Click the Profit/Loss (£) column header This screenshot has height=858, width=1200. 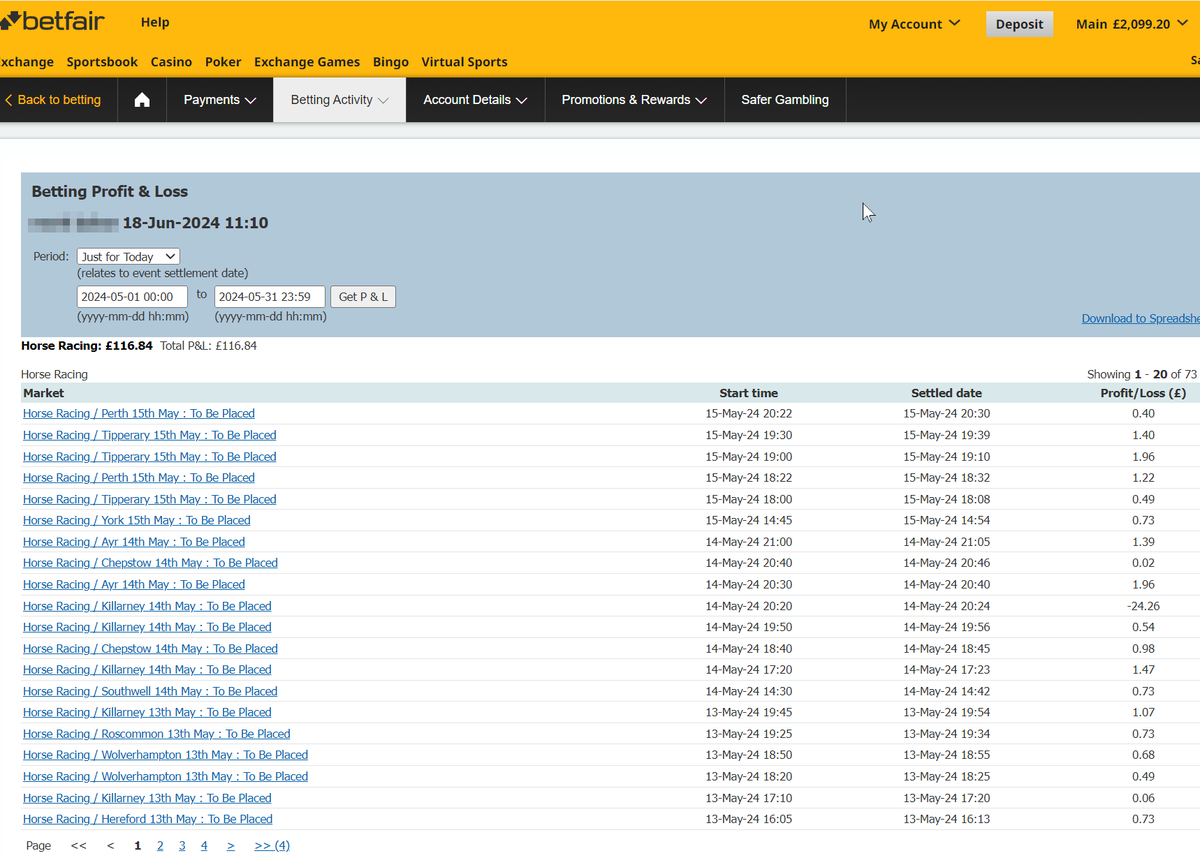(x=1143, y=393)
